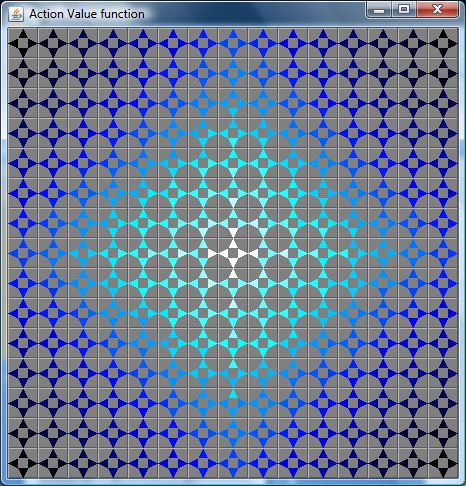Image resolution: width=466 pixels, height=486 pixels.
Task: Click the gray center square of top-right corner state
Action: click(x=443, y=43)
